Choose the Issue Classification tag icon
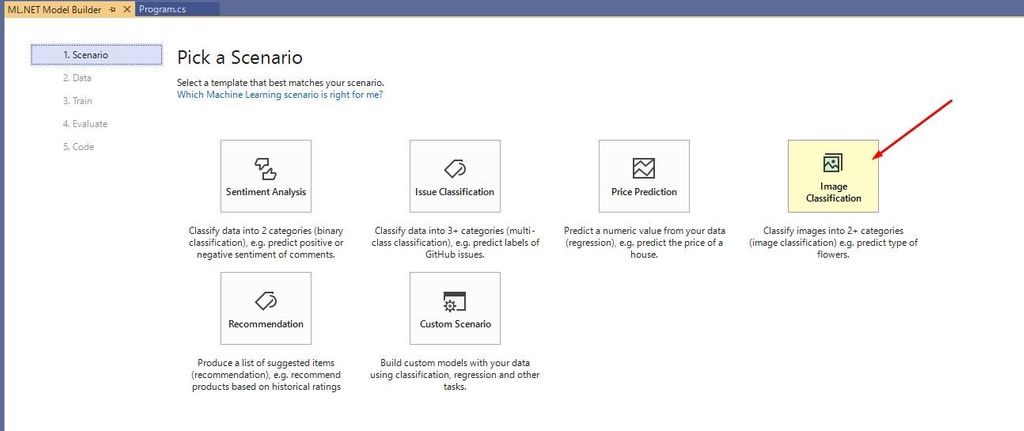 click(455, 168)
